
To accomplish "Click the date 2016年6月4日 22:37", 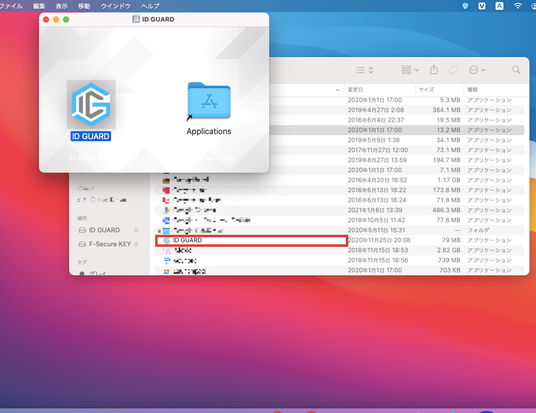I will (376, 120).
